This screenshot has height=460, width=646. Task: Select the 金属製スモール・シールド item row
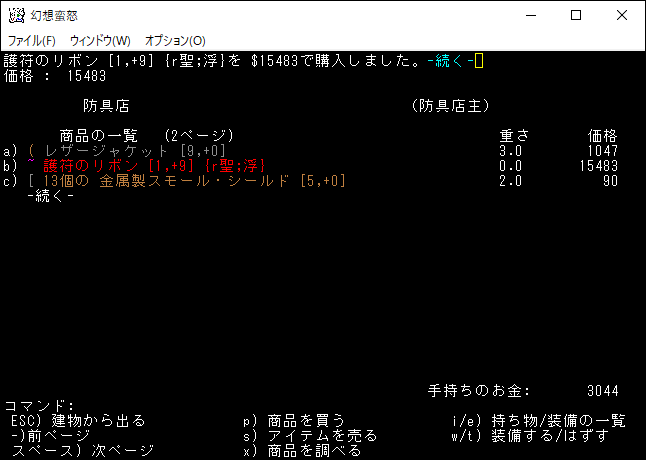[311, 181]
